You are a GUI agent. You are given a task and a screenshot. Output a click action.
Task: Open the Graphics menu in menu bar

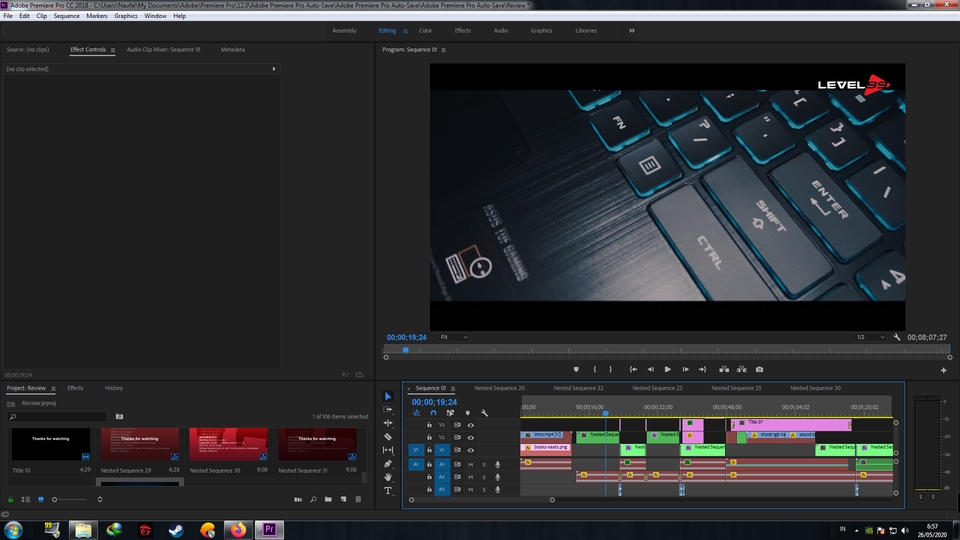pyautogui.click(x=126, y=16)
